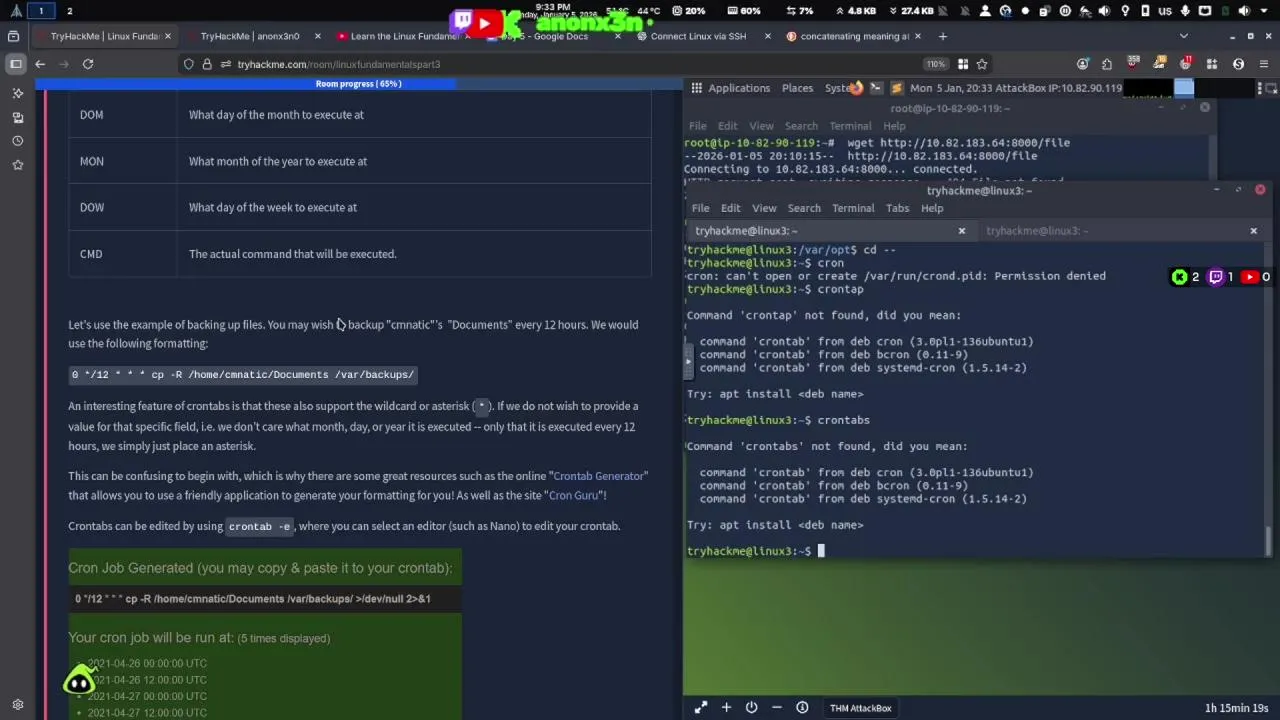Screen dimensions: 1280x720
Task: Show AttackBox info icon
Action: coord(802,708)
